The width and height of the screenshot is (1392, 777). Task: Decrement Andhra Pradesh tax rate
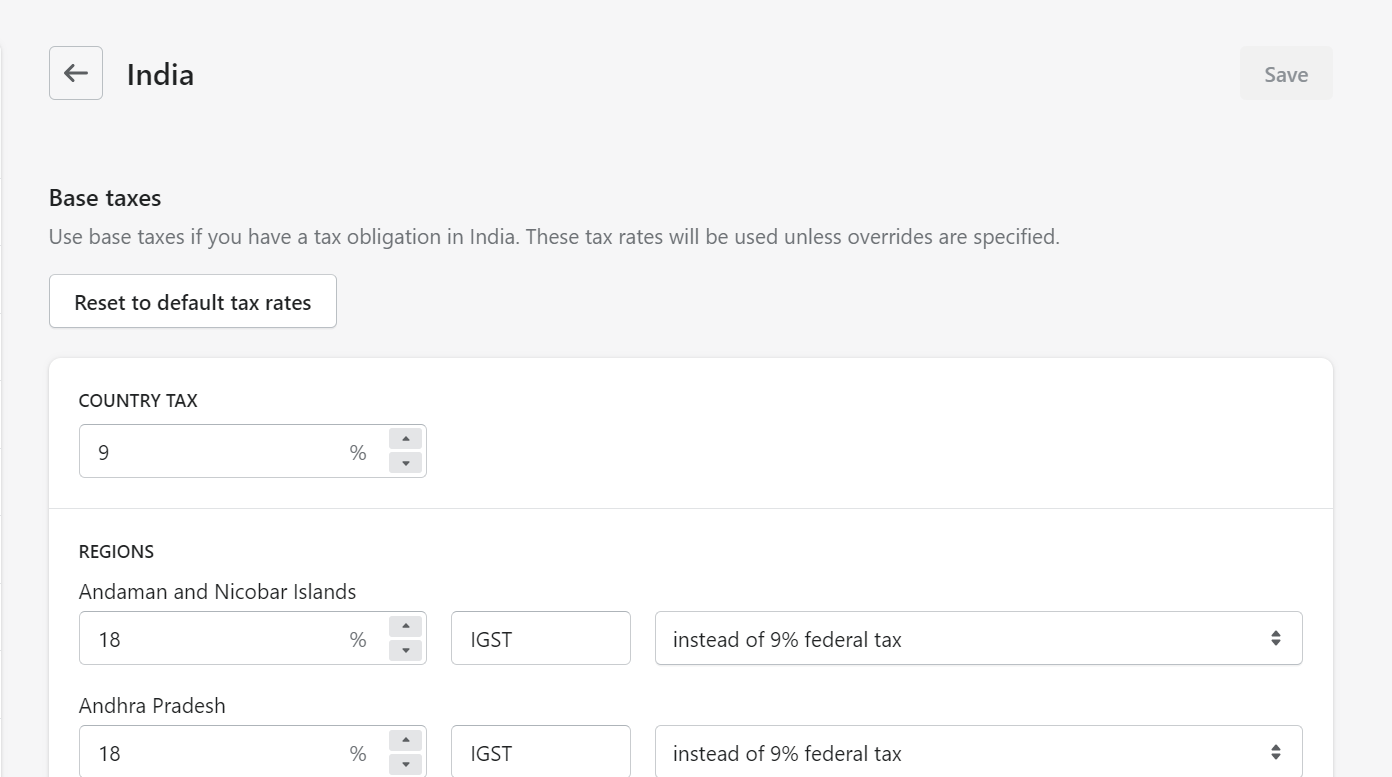(405, 764)
